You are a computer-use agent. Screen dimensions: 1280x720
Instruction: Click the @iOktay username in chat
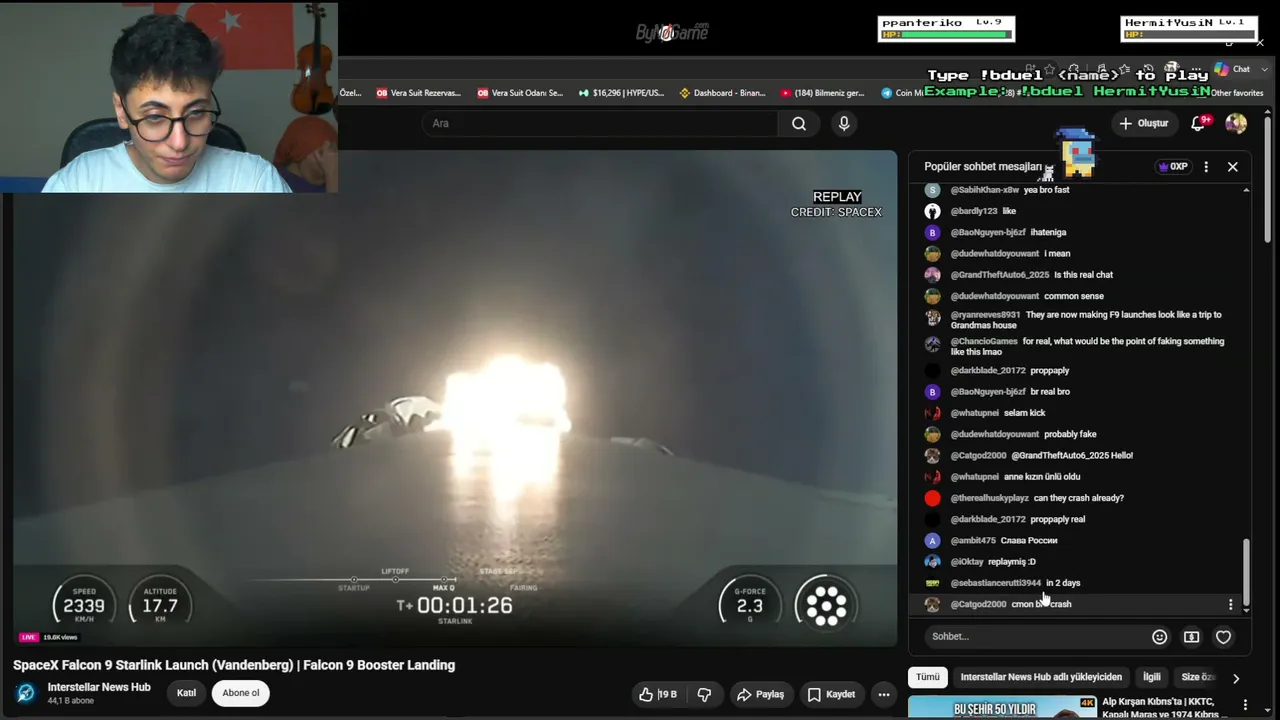pyautogui.click(x=967, y=562)
